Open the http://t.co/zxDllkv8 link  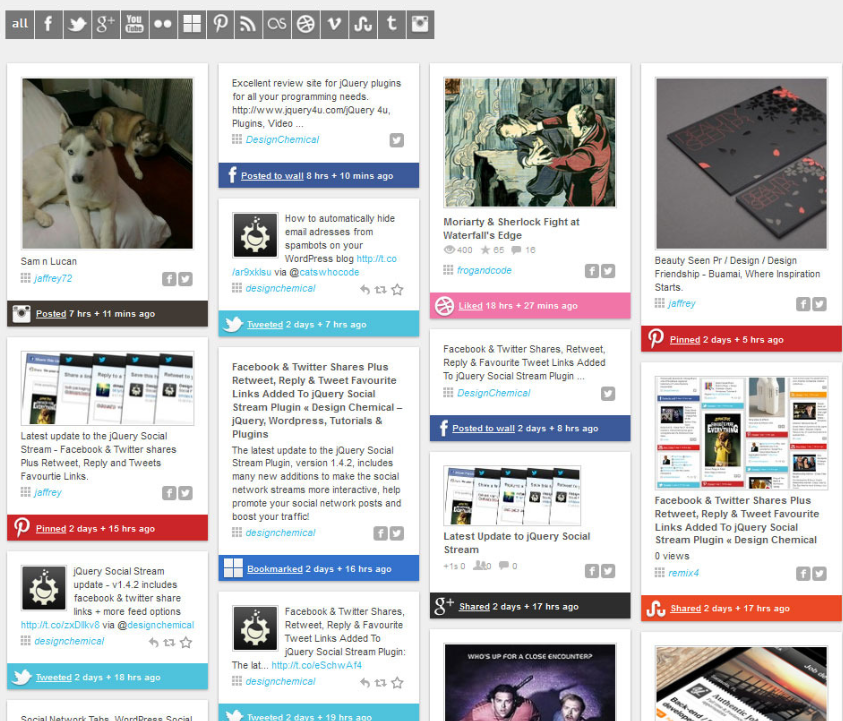pos(60,625)
